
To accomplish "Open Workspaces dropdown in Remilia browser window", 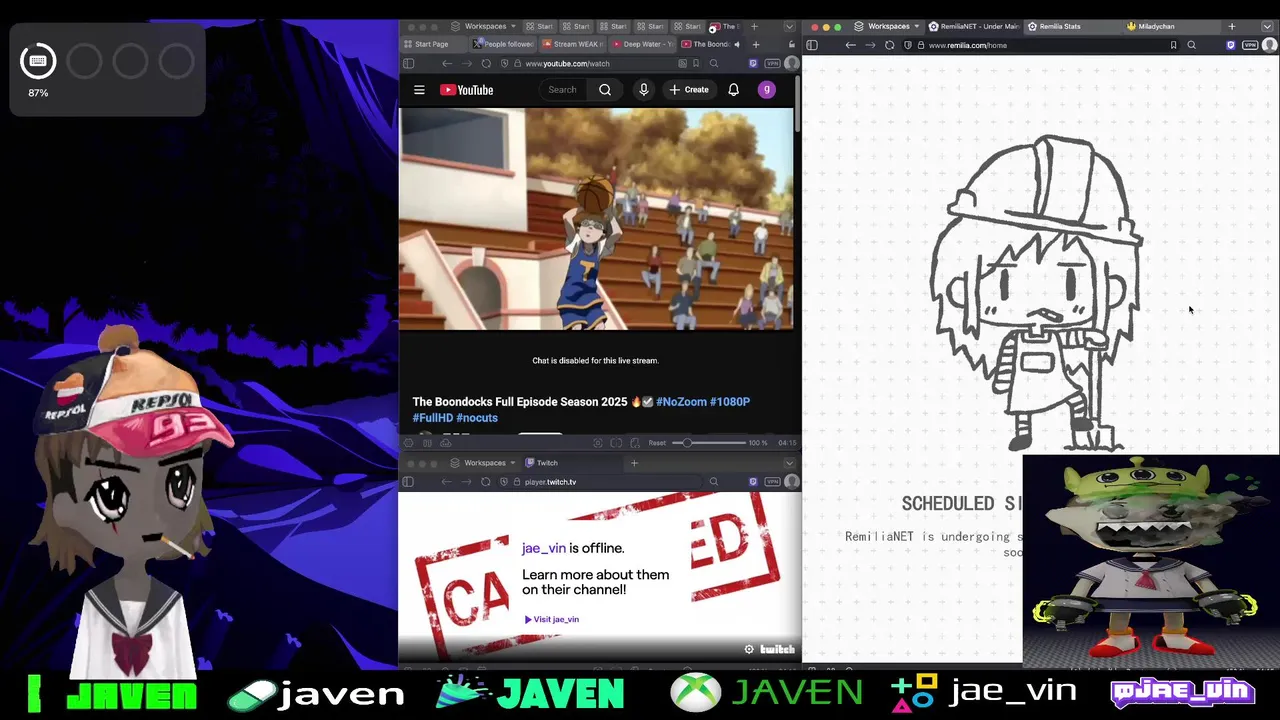I will pyautogui.click(x=888, y=27).
